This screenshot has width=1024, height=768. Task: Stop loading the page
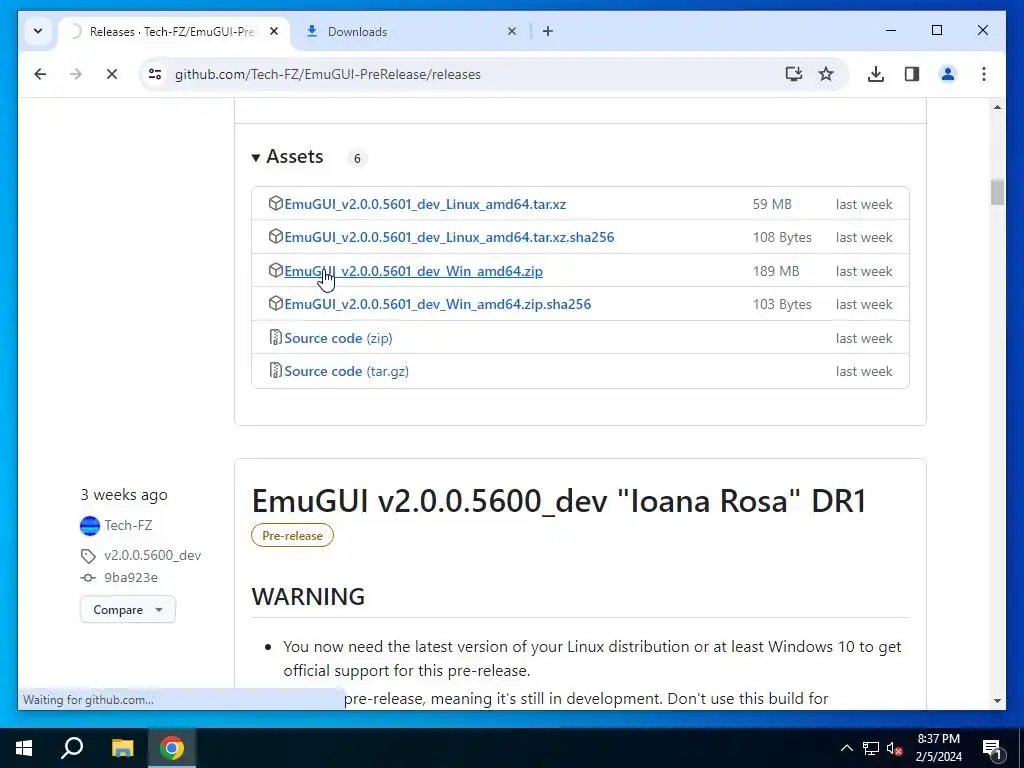point(112,74)
